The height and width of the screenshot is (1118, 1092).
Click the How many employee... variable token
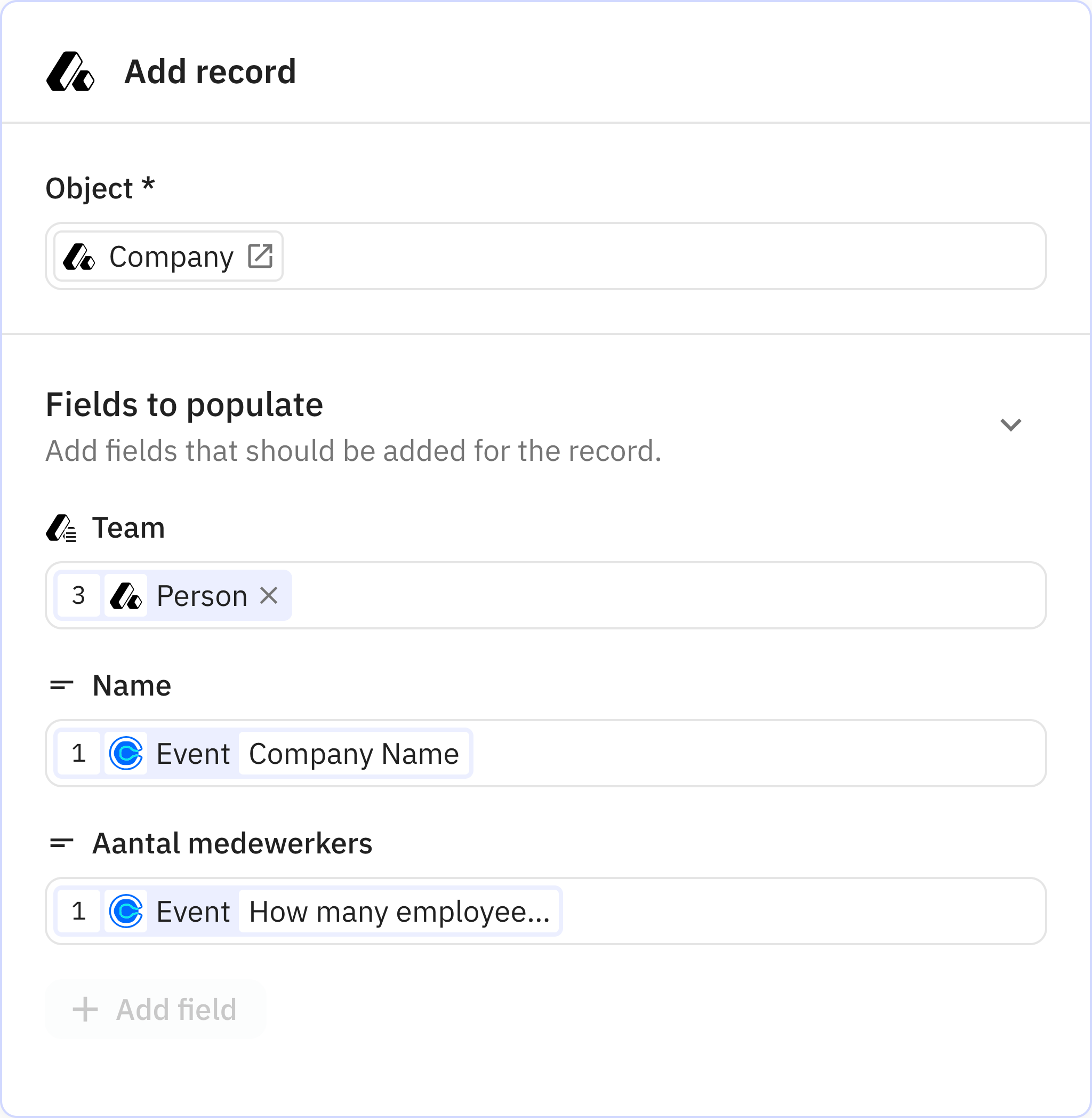(x=399, y=911)
